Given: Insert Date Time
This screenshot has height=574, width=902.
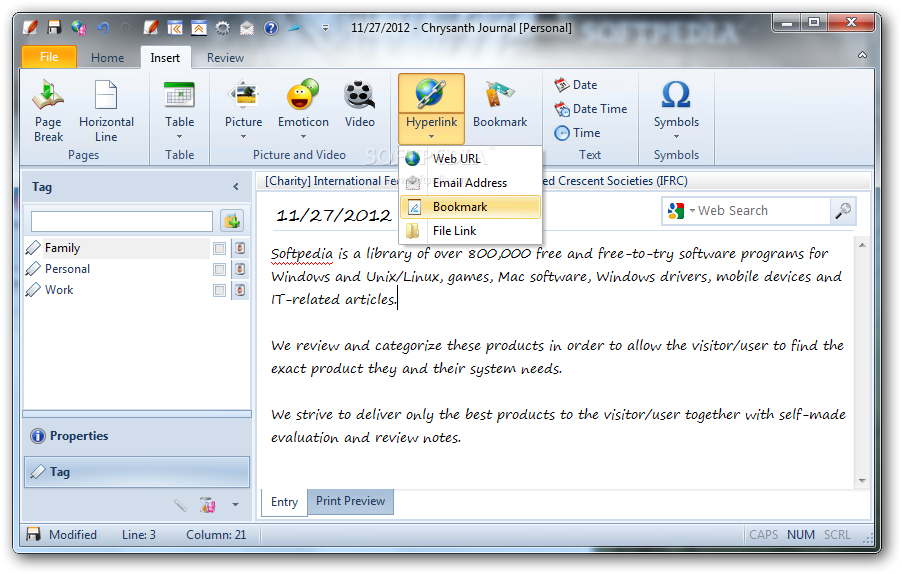Looking at the screenshot, I should (591, 109).
